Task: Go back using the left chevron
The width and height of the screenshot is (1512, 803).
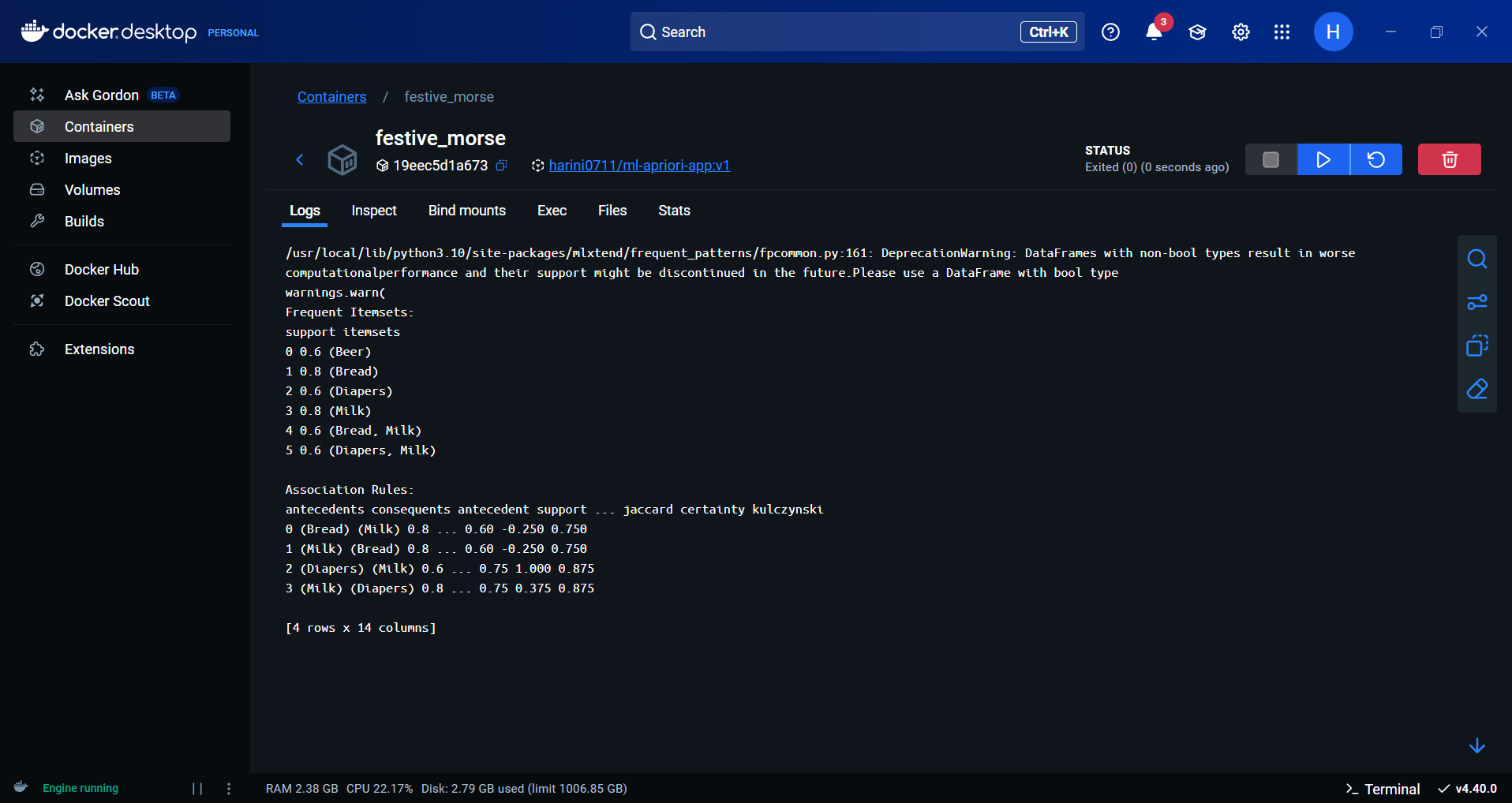Action: click(x=300, y=159)
